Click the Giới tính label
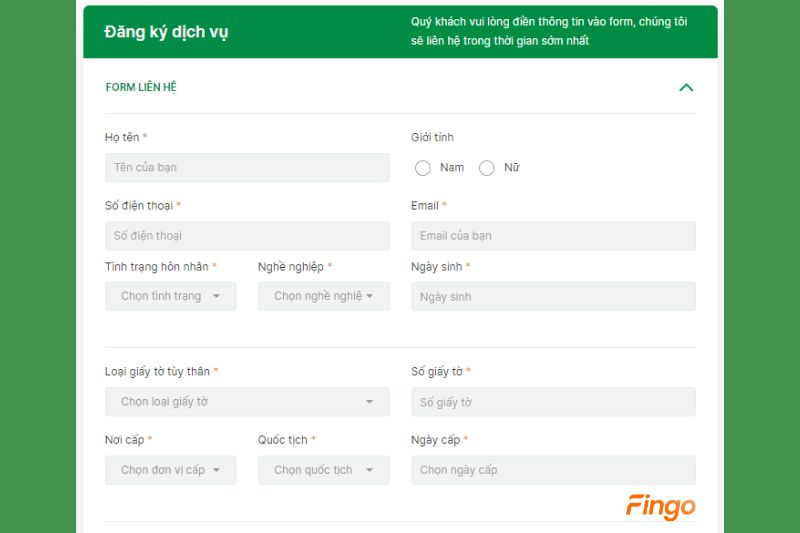This screenshot has height=533, width=800. [432, 137]
